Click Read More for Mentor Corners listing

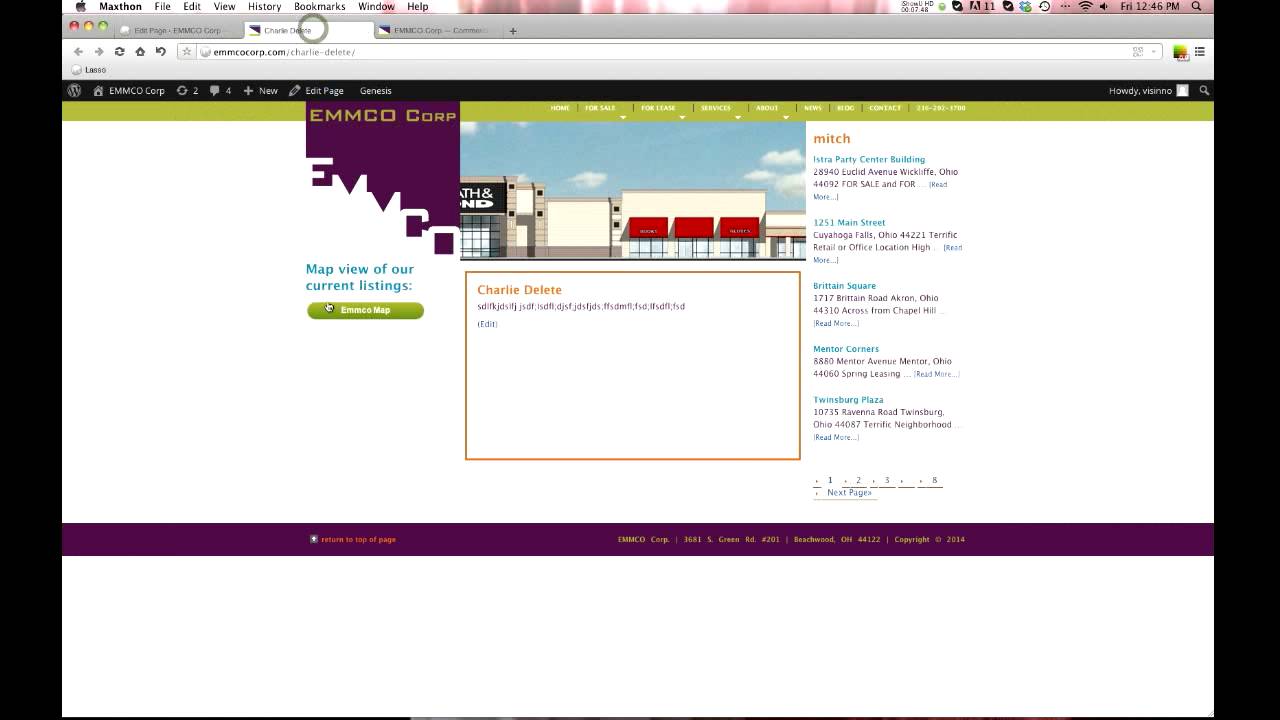coord(936,374)
